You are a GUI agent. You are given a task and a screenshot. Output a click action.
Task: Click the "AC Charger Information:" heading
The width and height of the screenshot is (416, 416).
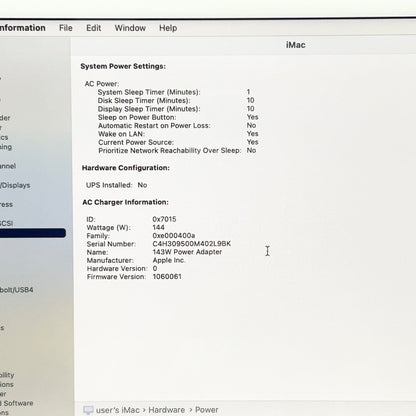(125, 202)
